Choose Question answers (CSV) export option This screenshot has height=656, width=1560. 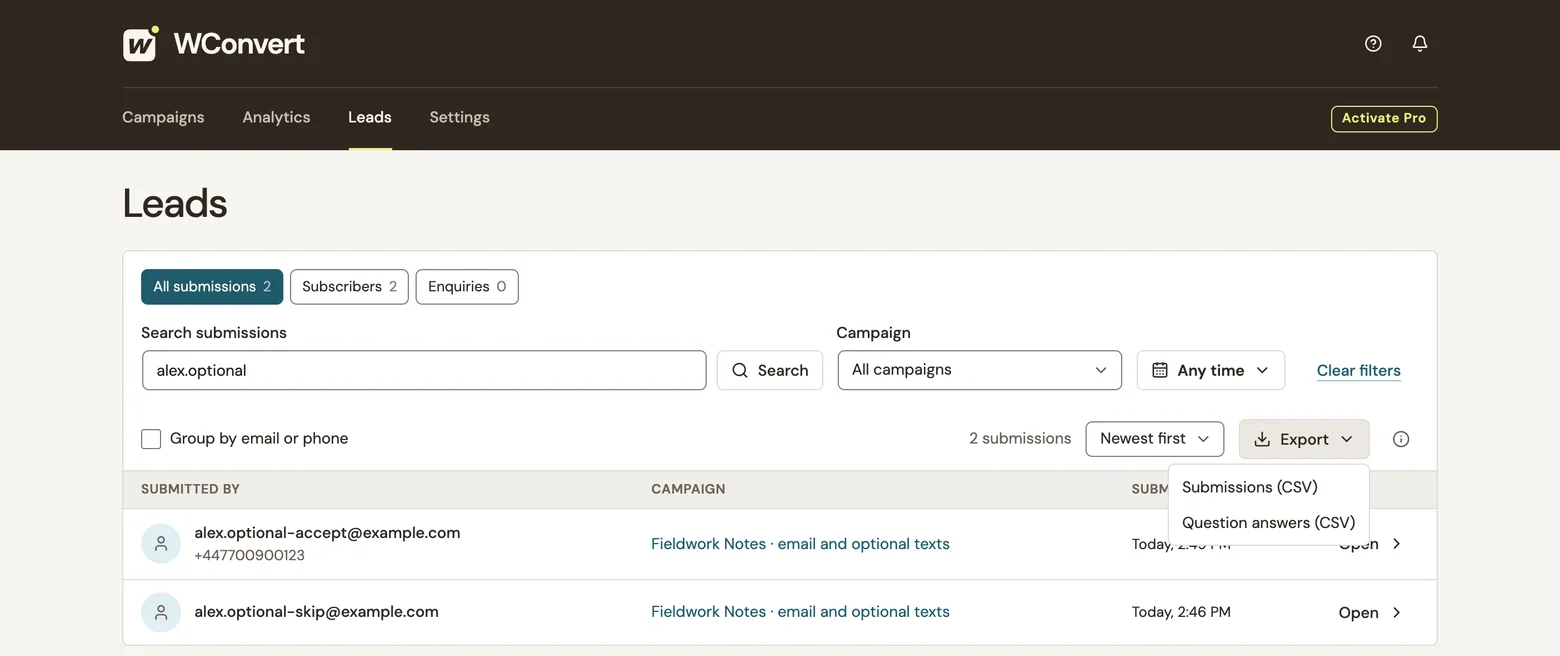click(1268, 523)
